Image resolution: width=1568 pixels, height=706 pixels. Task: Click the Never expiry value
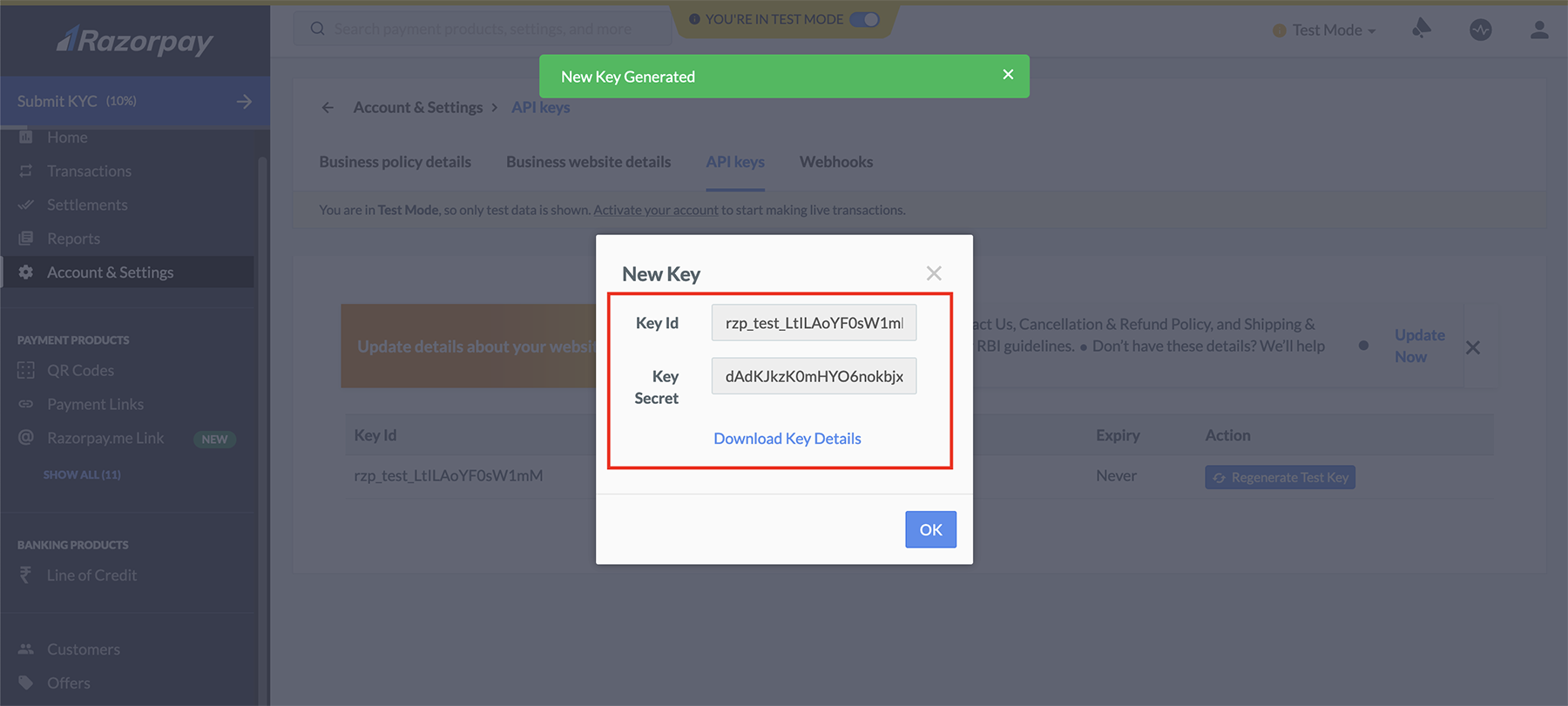click(1116, 475)
